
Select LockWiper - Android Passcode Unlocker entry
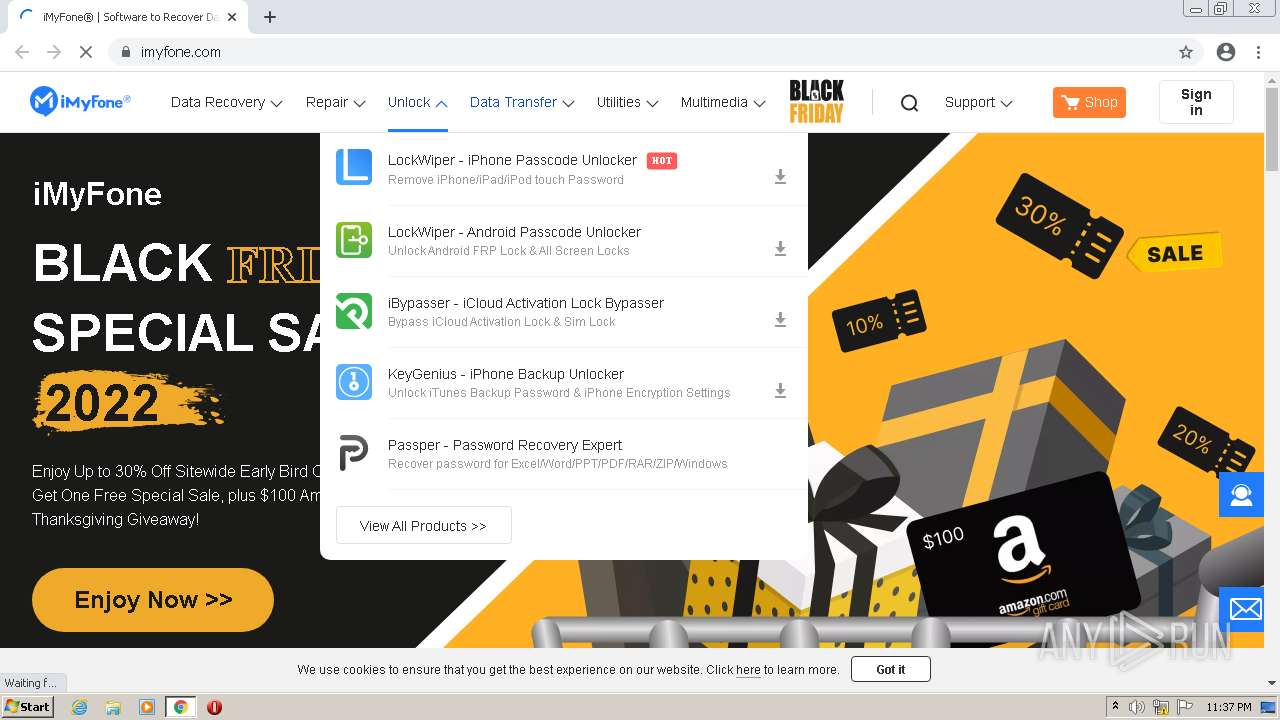pos(514,232)
